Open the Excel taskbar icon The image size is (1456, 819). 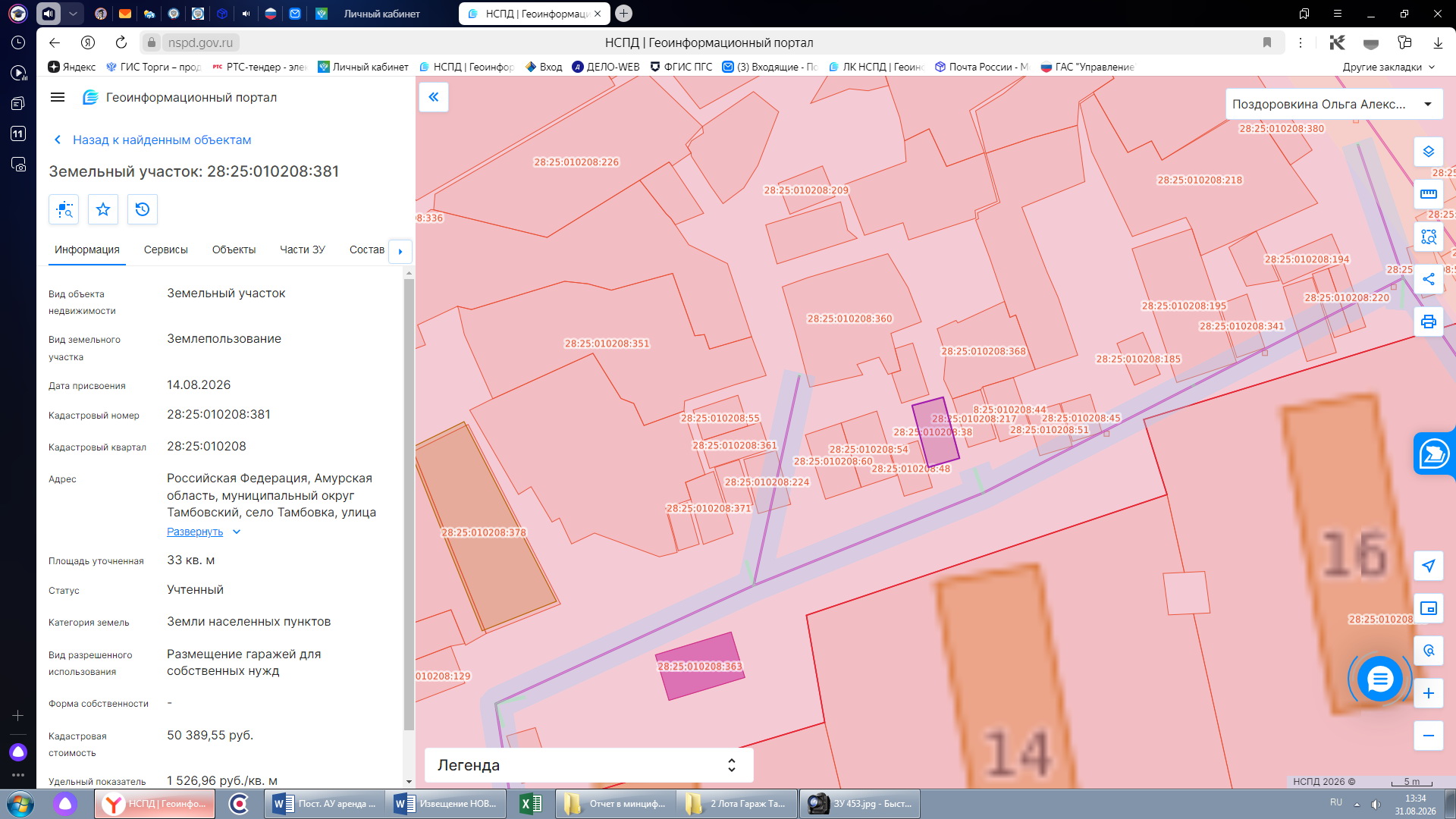click(532, 804)
